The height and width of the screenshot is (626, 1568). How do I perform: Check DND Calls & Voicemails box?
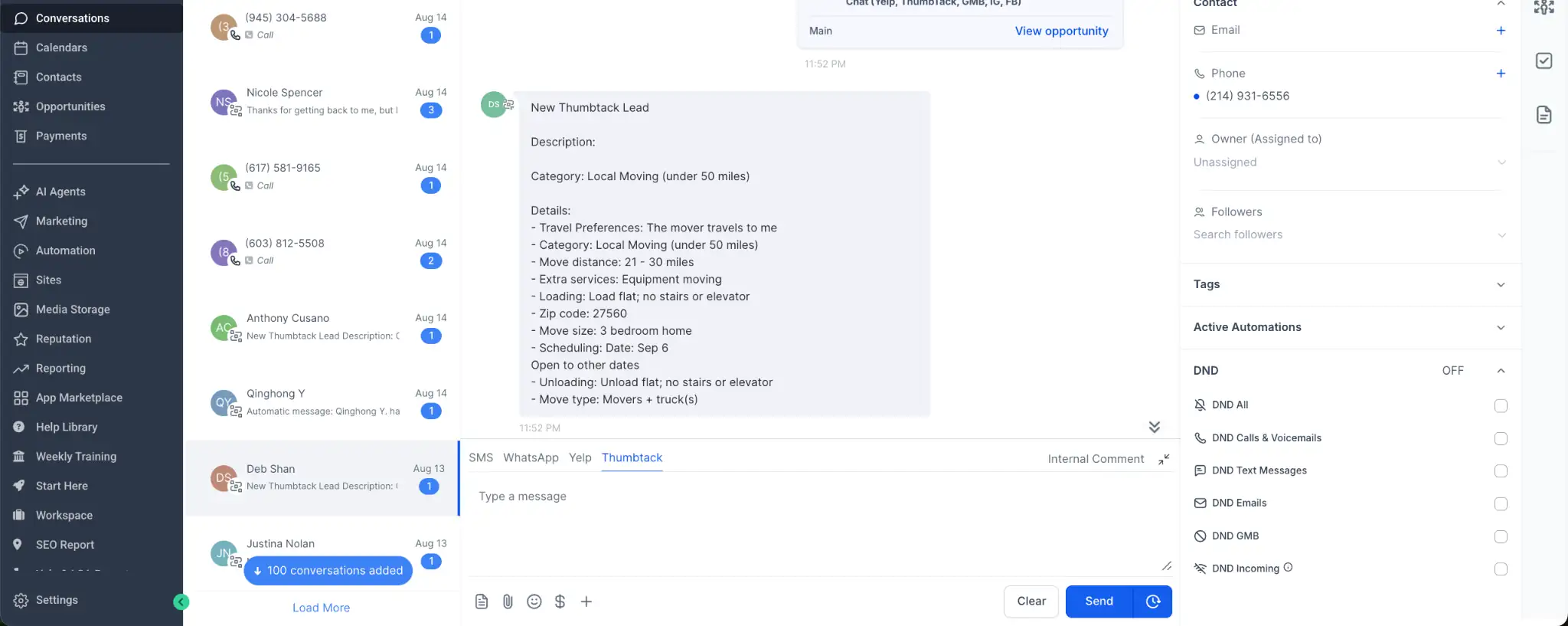coord(1501,438)
